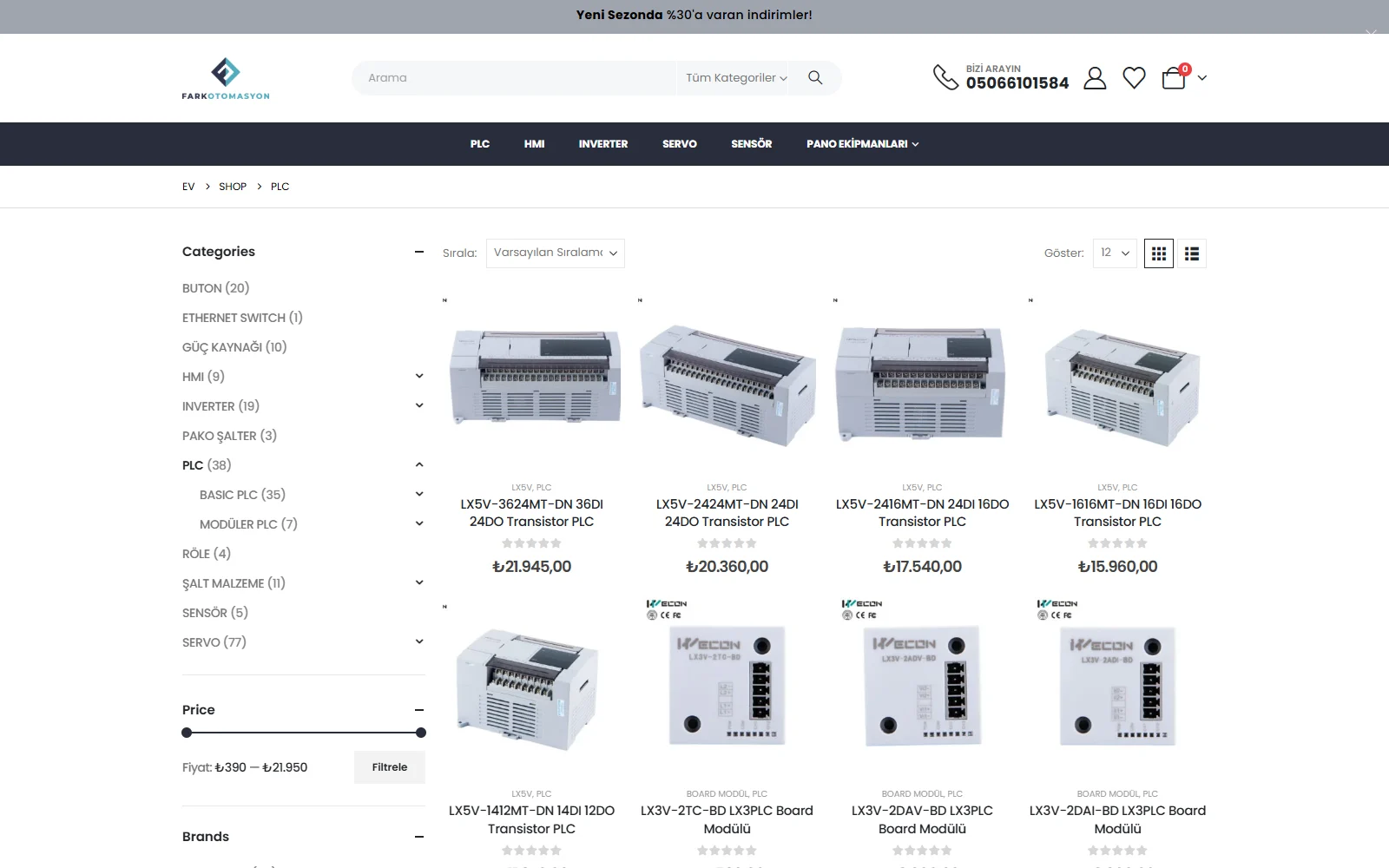The image size is (1389, 868).
Task: Click the phone call icon
Action: 945,77
